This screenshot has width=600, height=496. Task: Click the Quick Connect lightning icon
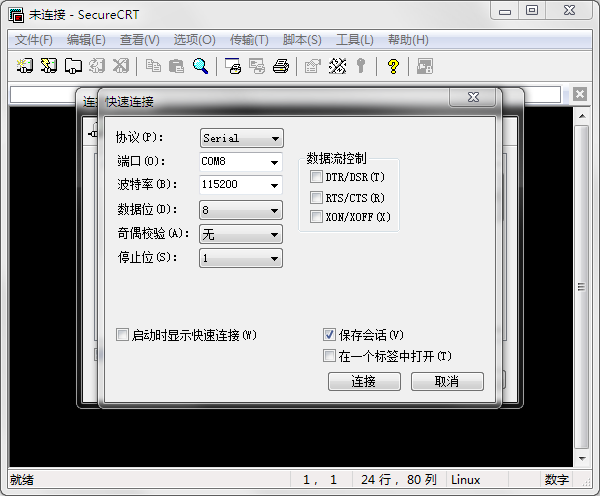click(49, 66)
